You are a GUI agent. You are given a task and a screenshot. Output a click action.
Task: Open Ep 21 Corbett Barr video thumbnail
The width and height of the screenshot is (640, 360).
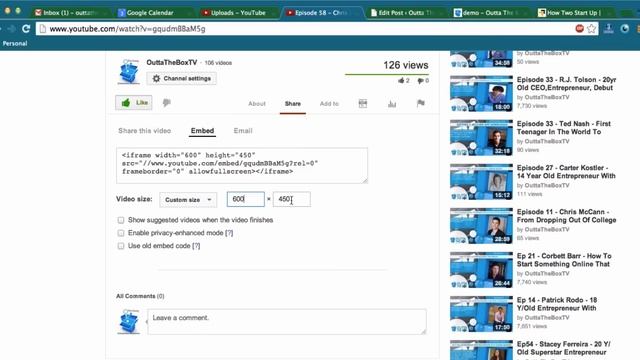tap(481, 270)
